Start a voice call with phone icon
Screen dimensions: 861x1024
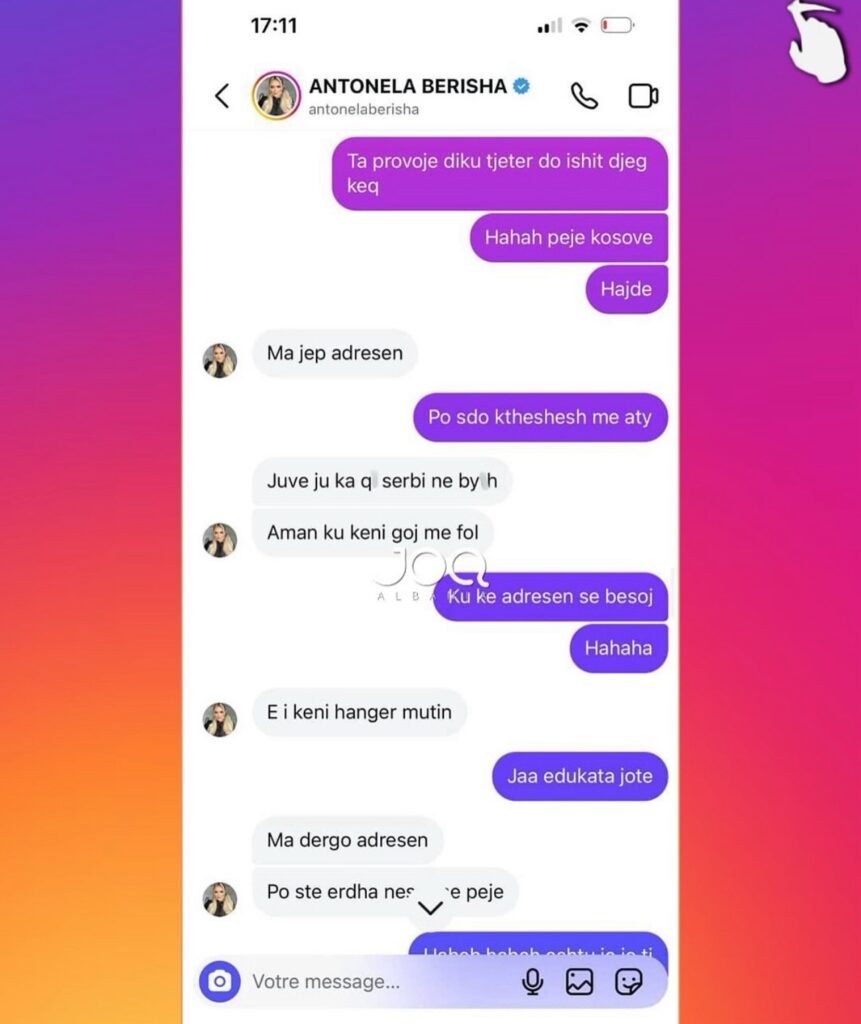click(x=584, y=96)
